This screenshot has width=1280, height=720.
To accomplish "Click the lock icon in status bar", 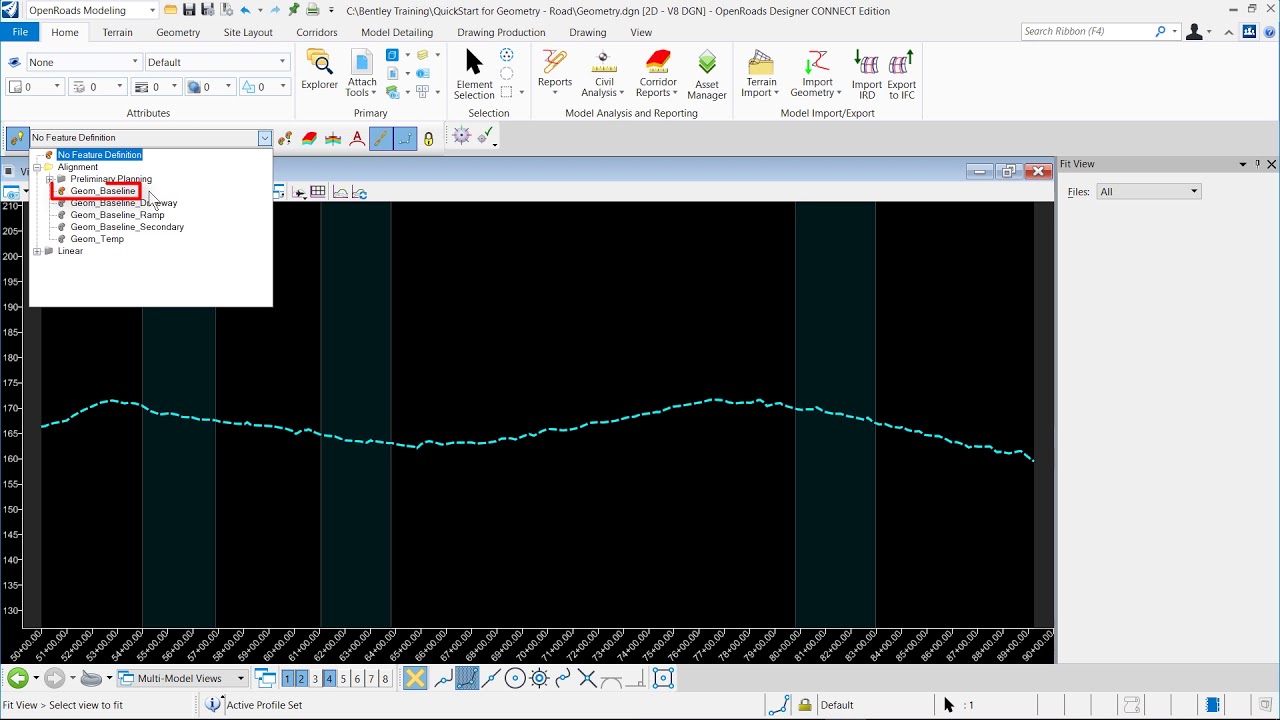I will click(805, 705).
